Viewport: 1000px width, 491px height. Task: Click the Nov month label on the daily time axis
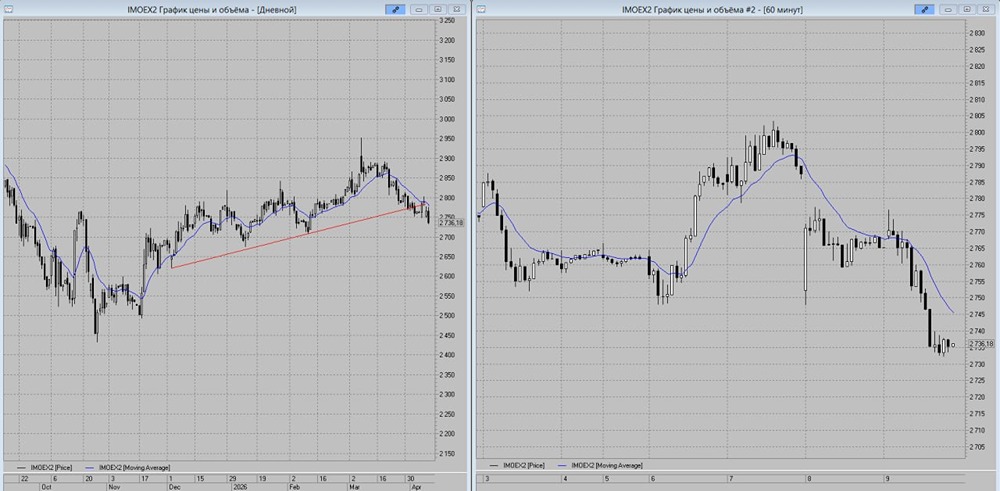(x=114, y=486)
